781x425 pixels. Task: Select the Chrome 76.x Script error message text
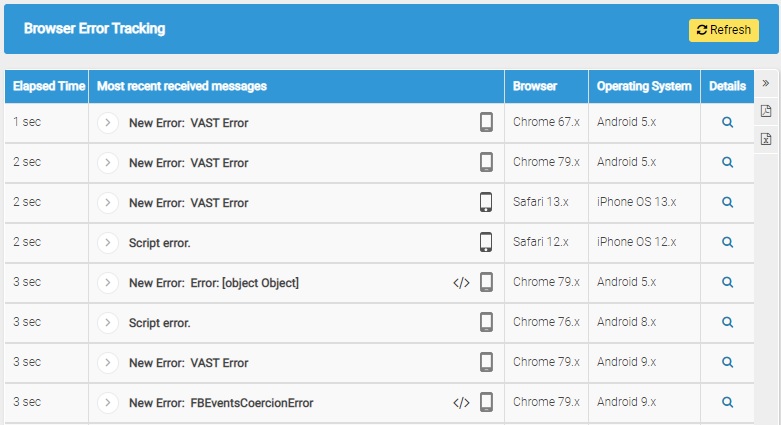[x=159, y=323]
